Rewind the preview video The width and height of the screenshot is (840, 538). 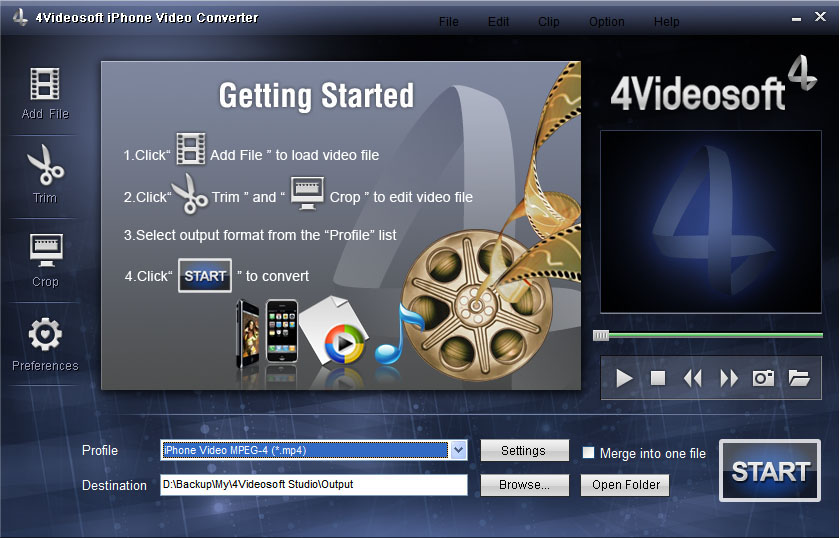[693, 378]
